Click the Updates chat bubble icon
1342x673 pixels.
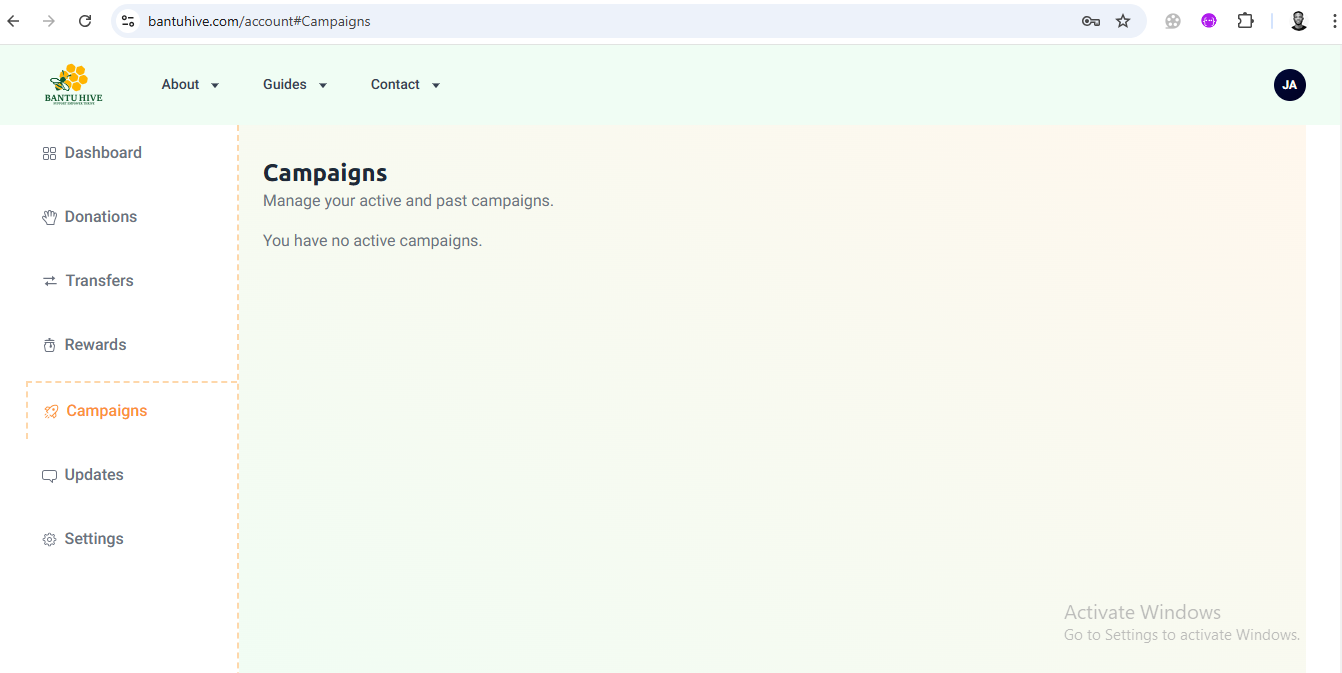(x=49, y=476)
